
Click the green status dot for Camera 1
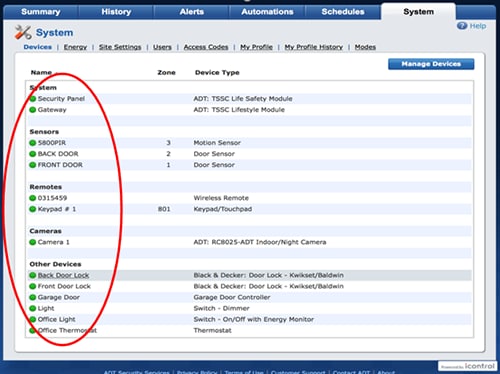tap(33, 242)
